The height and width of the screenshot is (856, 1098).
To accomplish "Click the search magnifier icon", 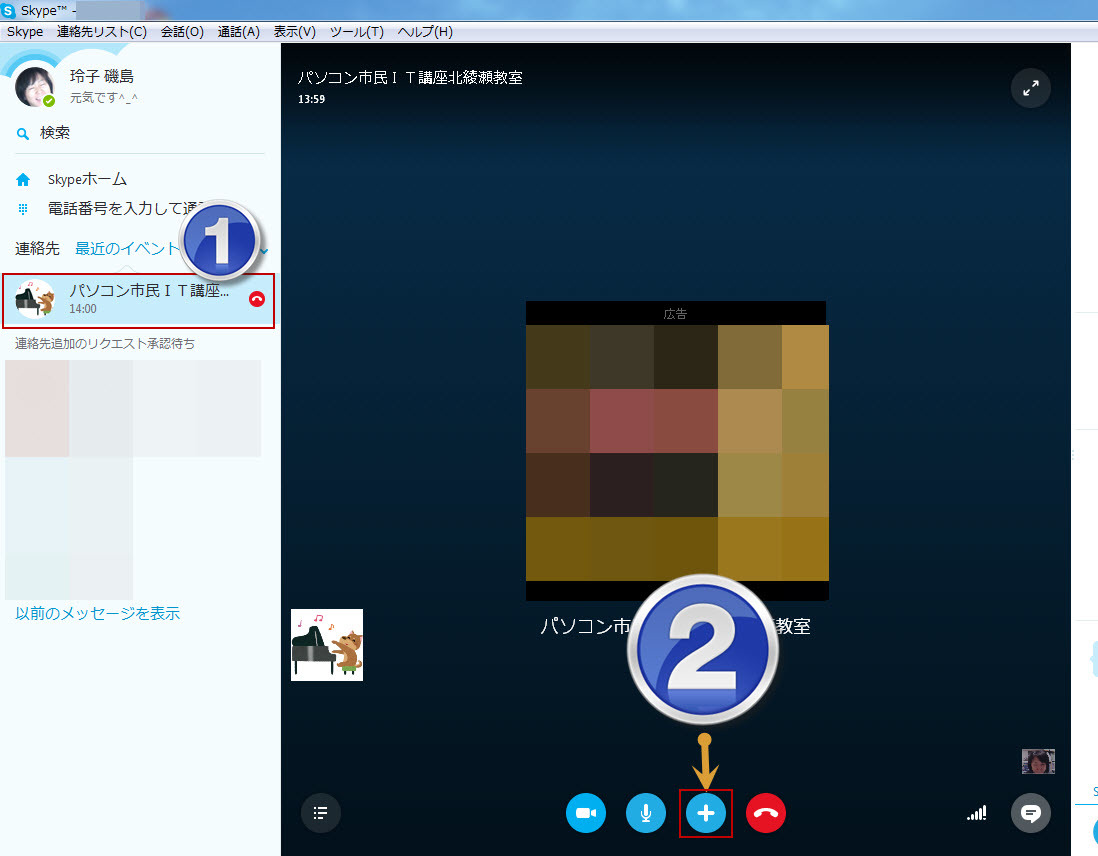I will [x=23, y=133].
